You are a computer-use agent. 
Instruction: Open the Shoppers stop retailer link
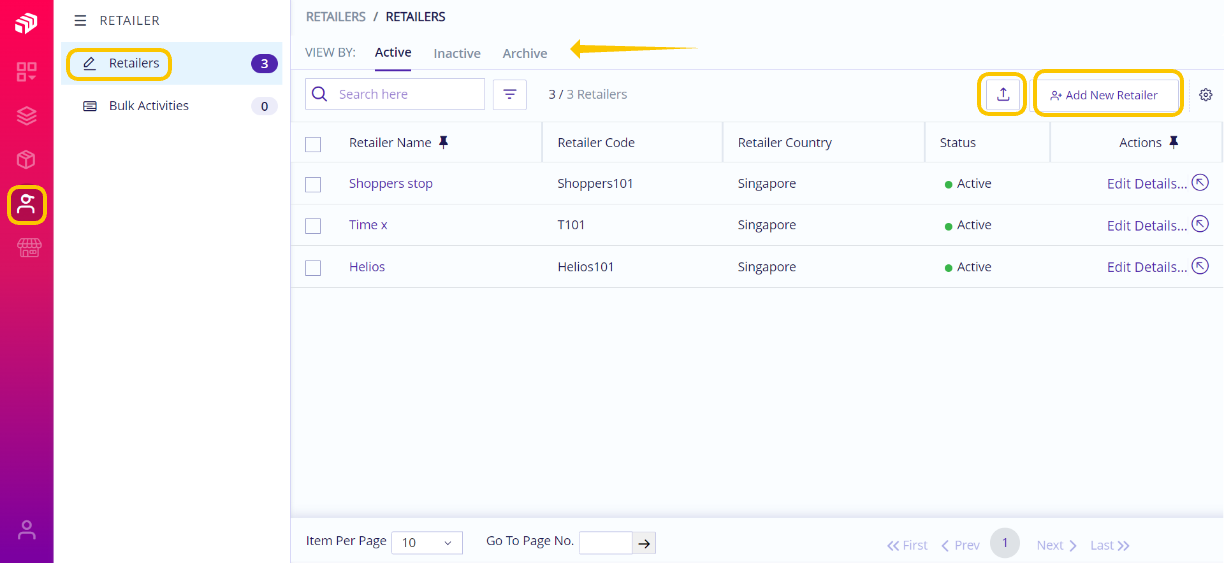[391, 183]
